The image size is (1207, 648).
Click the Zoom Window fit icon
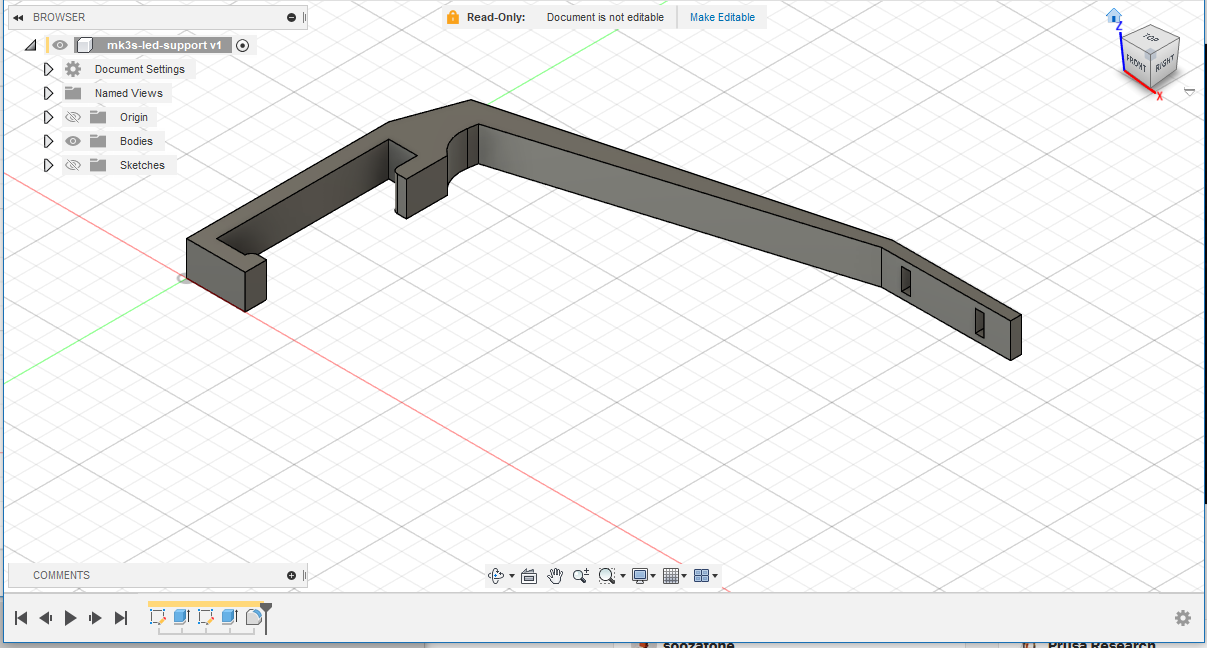pos(606,575)
